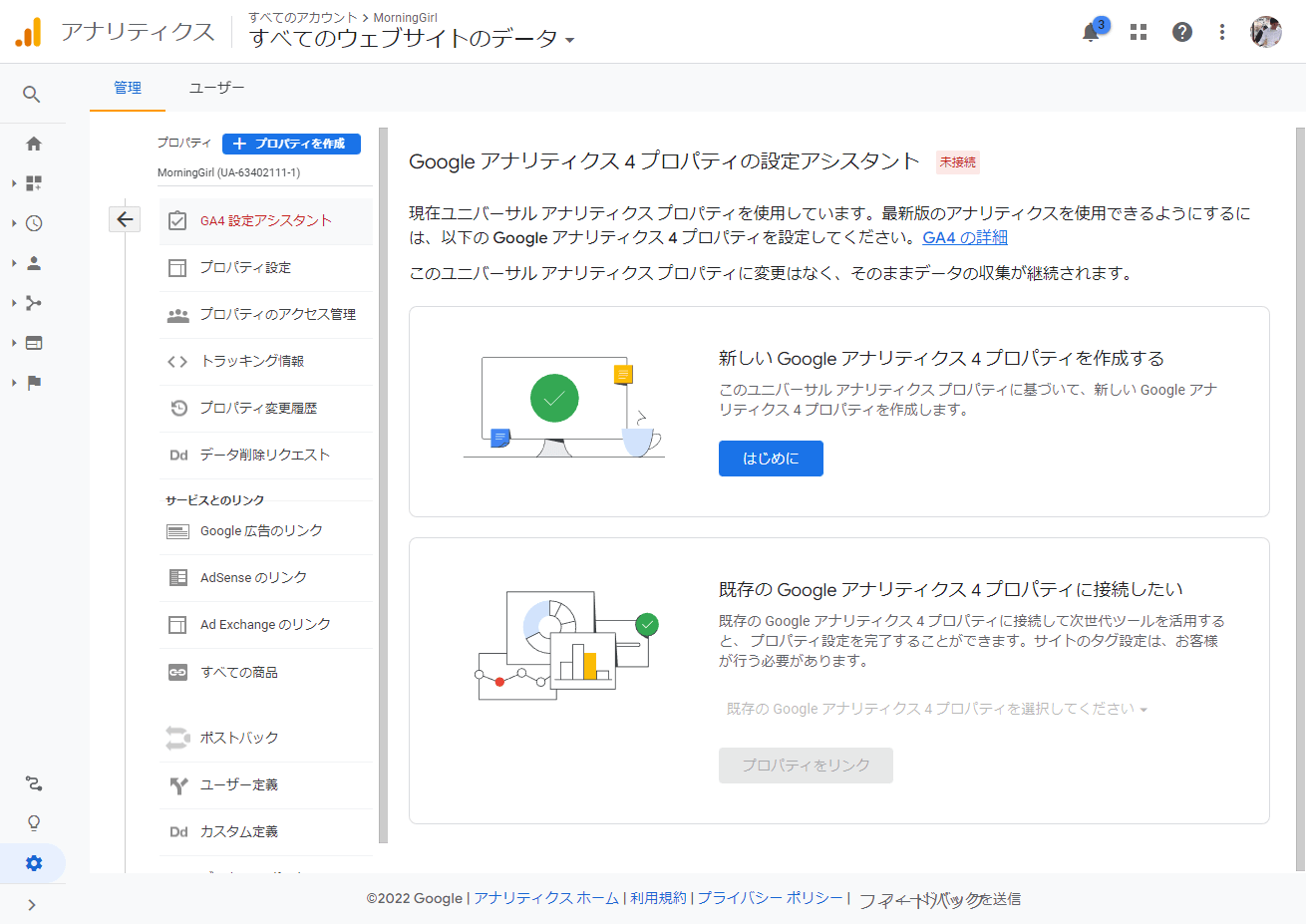This screenshot has height=924, width=1306.
Task: Open the account selector dropdown in header
Action: [412, 38]
